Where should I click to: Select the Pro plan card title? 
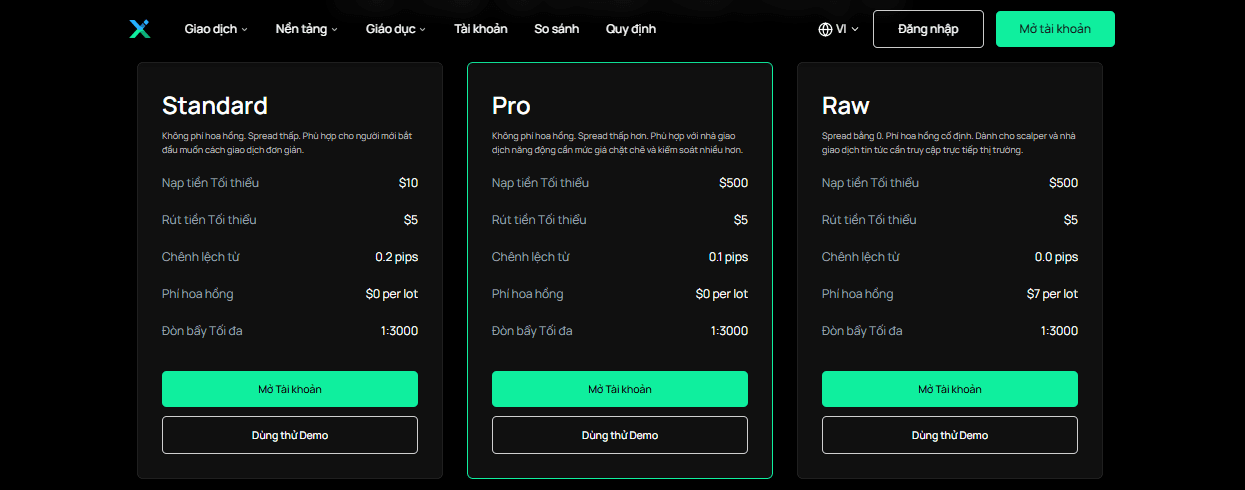pos(511,106)
